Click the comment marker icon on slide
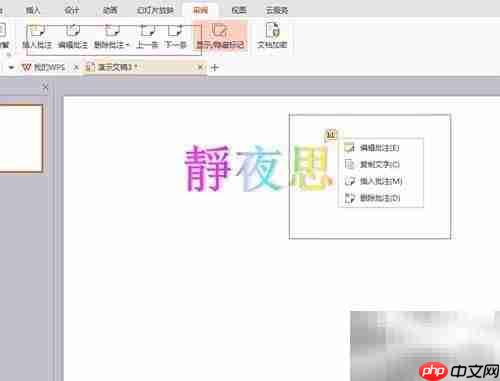500x381 pixels. (331, 134)
